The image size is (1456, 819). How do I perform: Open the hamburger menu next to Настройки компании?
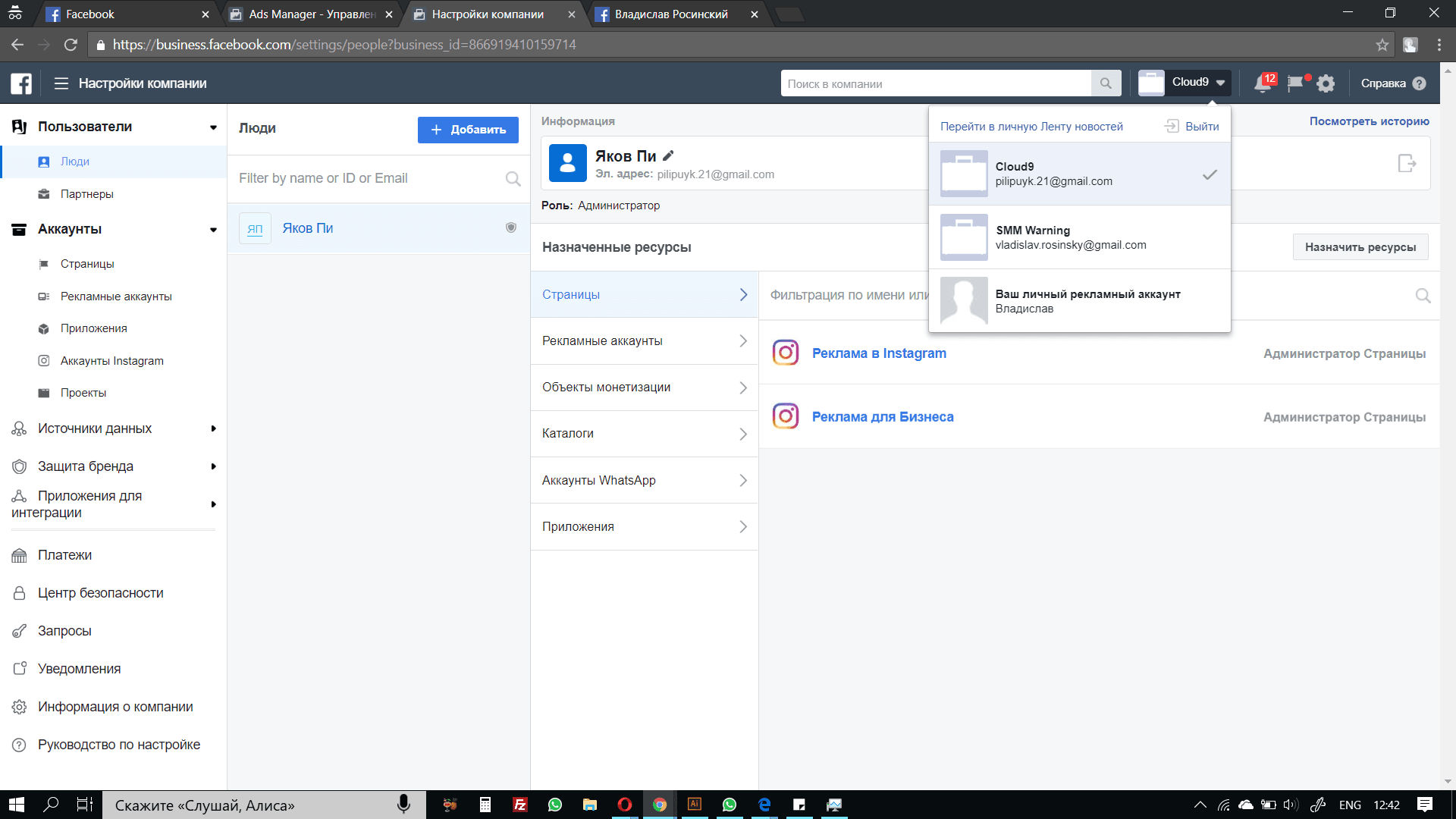[x=61, y=83]
